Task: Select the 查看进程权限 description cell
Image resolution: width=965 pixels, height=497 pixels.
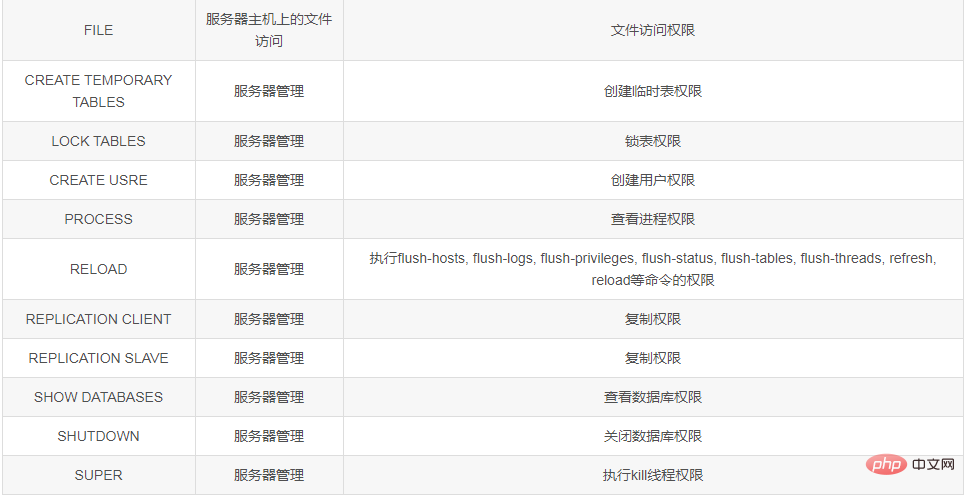Action: (x=653, y=219)
